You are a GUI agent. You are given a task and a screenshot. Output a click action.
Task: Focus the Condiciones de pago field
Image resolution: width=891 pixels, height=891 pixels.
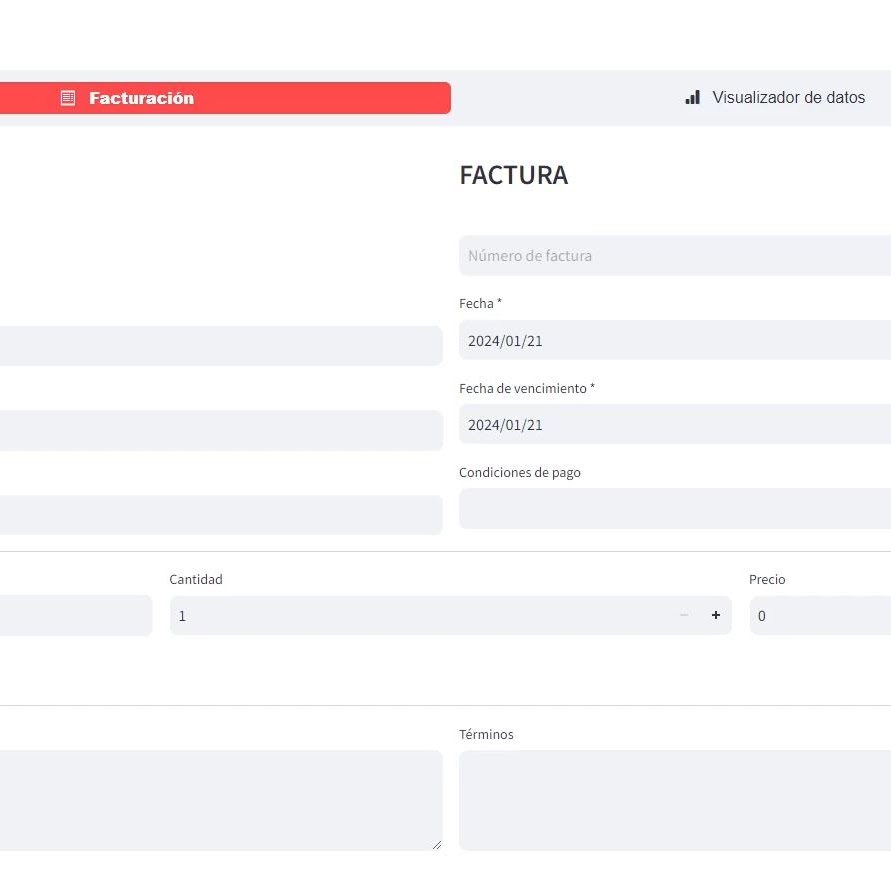pos(675,509)
